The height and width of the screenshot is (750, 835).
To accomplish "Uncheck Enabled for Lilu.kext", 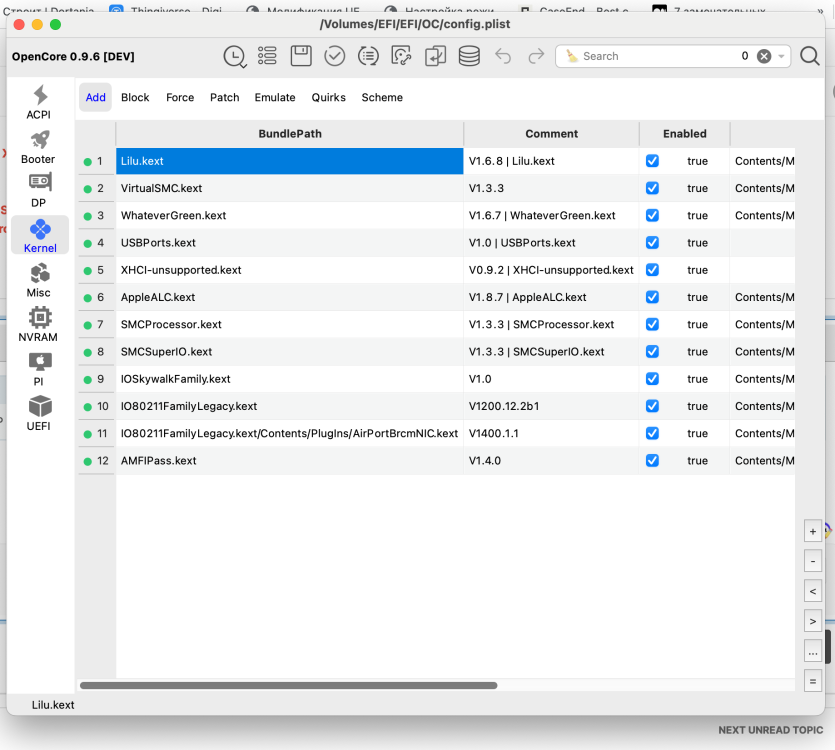I will 652,161.
